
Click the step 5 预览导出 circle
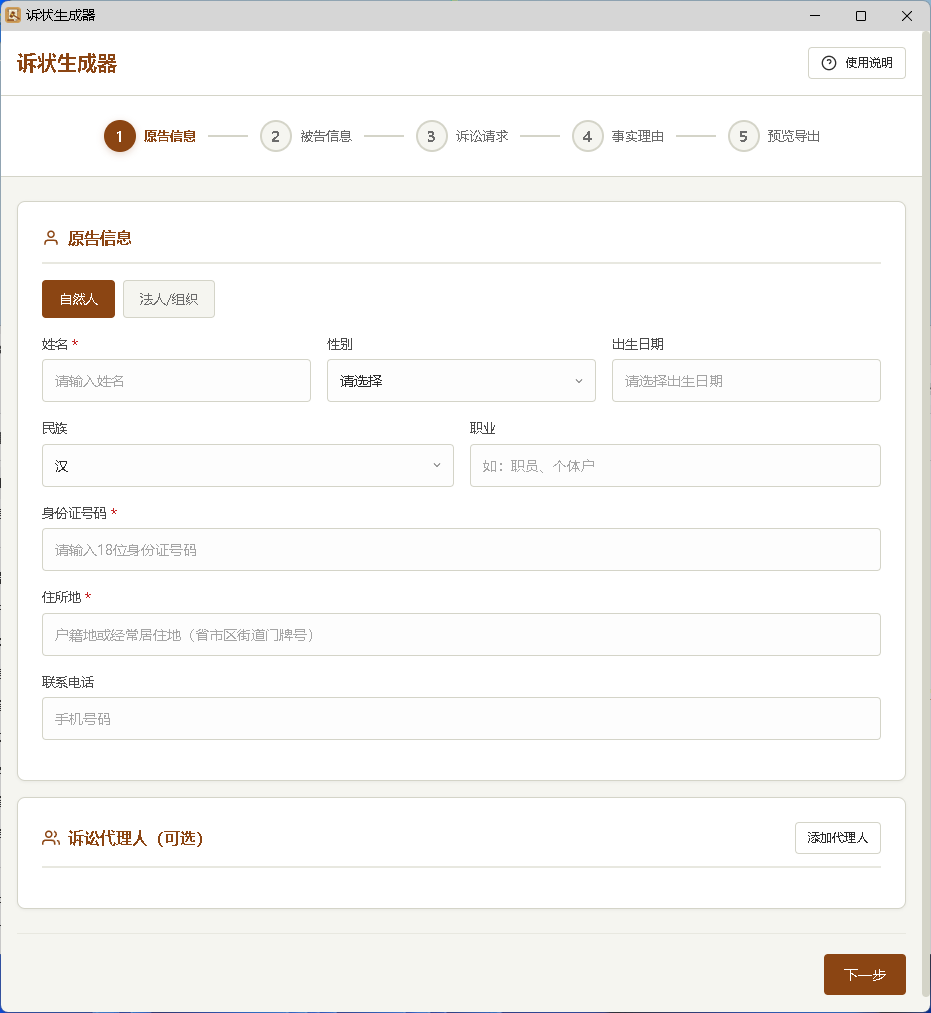(x=743, y=136)
